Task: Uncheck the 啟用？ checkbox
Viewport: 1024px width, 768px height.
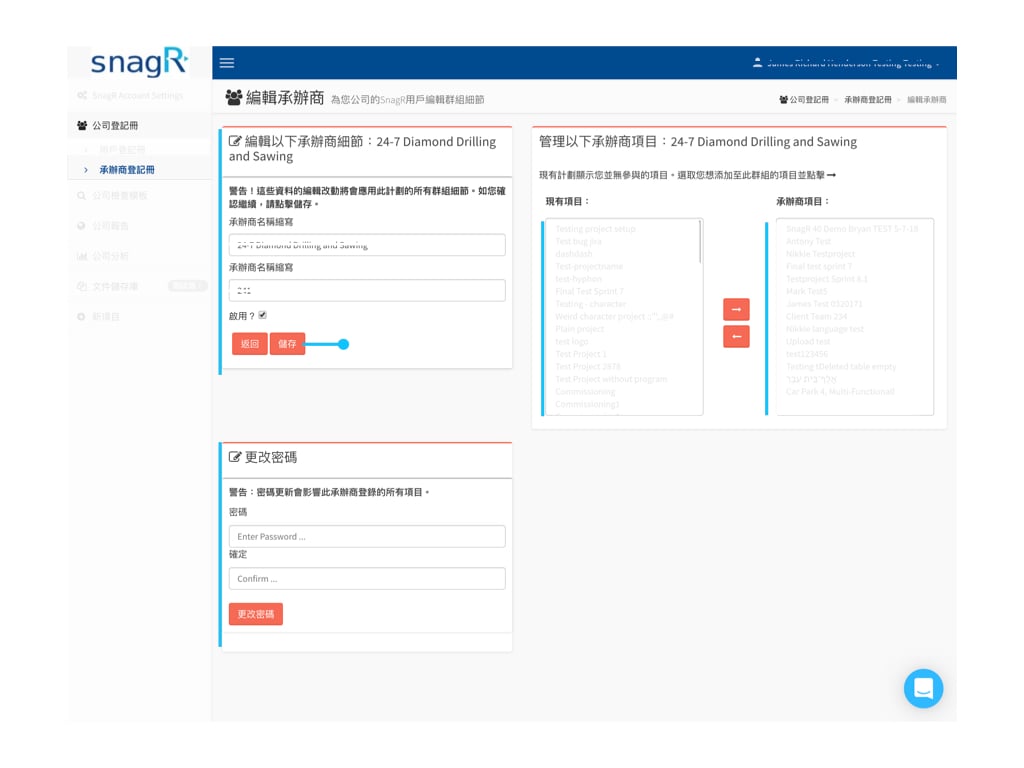Action: [x=263, y=315]
